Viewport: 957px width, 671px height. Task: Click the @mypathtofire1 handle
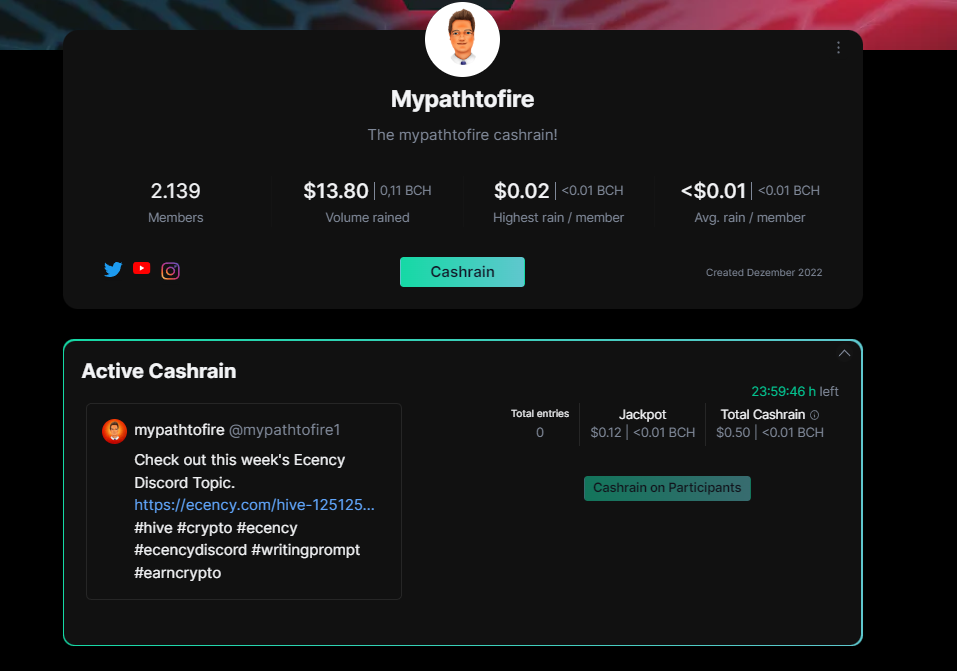click(x=284, y=430)
